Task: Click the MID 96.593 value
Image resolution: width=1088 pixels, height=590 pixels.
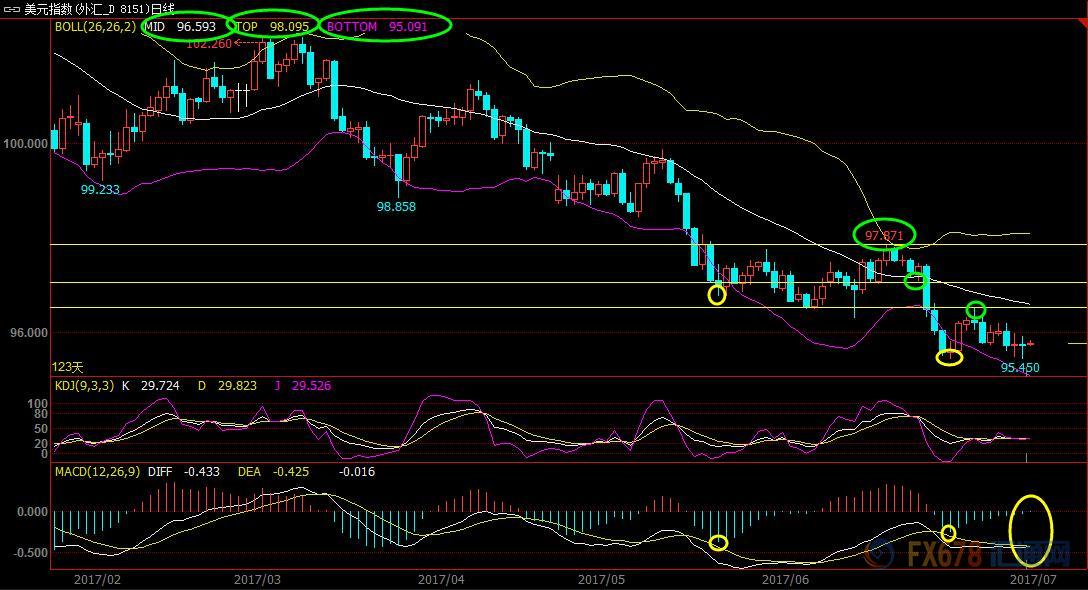Action: (180, 26)
